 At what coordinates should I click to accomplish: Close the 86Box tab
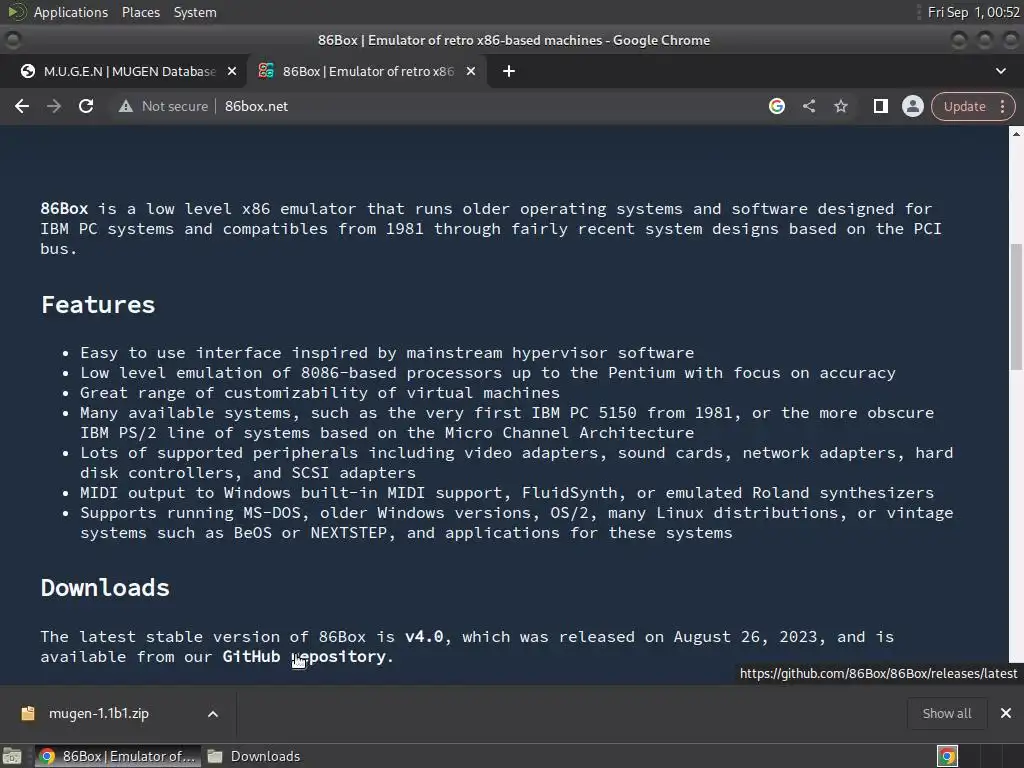471,71
